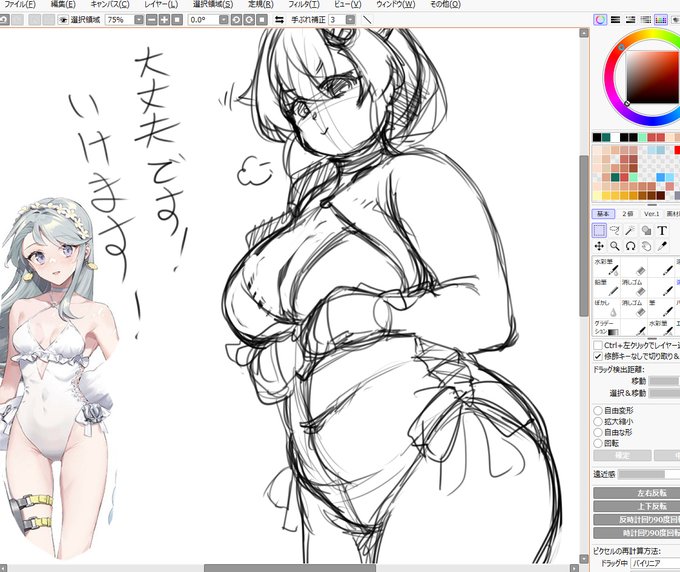Reset zoom with the square button
Viewport: 680px width, 572px height.
[x=177, y=20]
